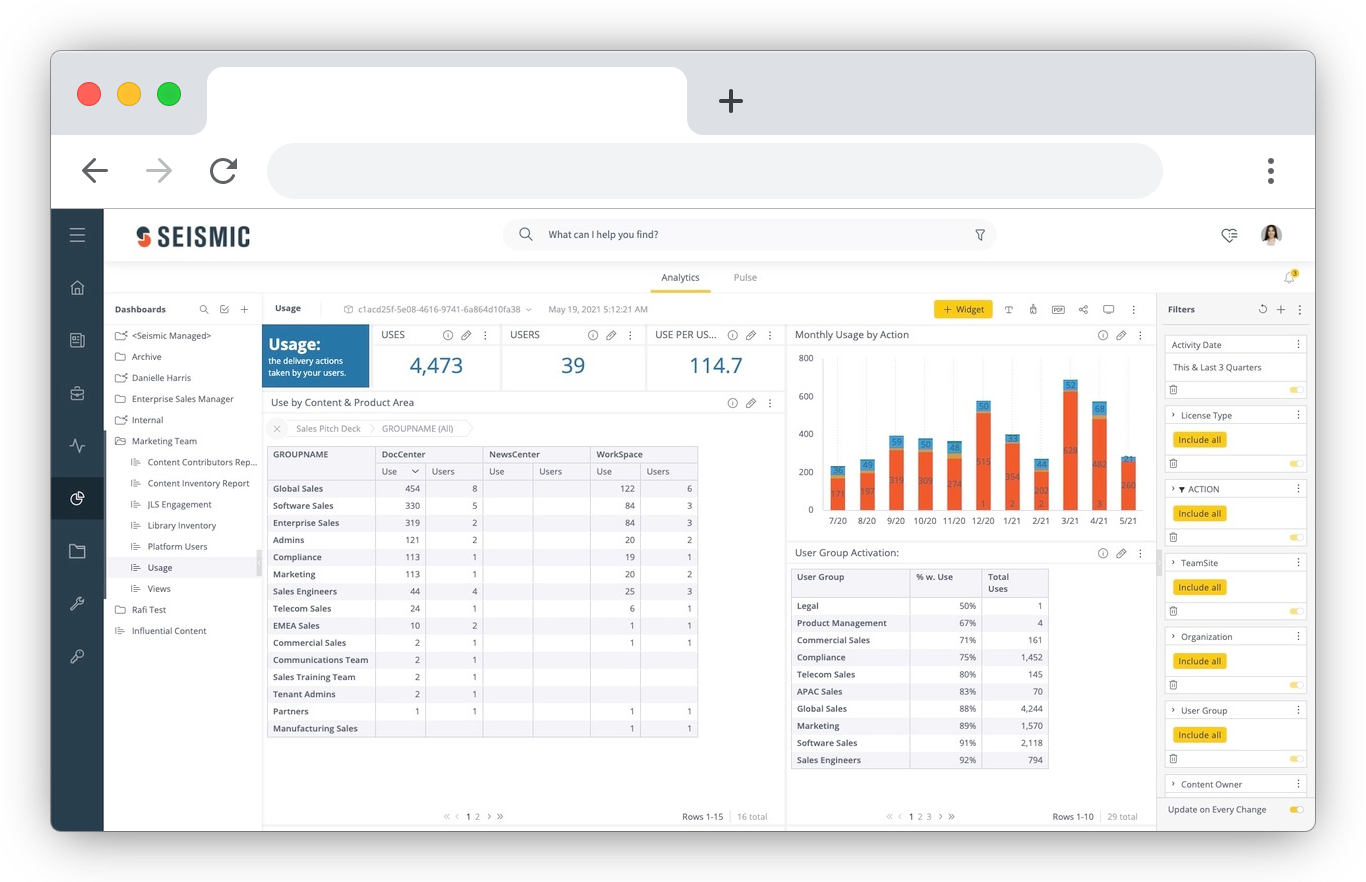Viewport: 1366px width, 882px height.
Task: Open the key icon in the sidebar
Action: [77, 656]
